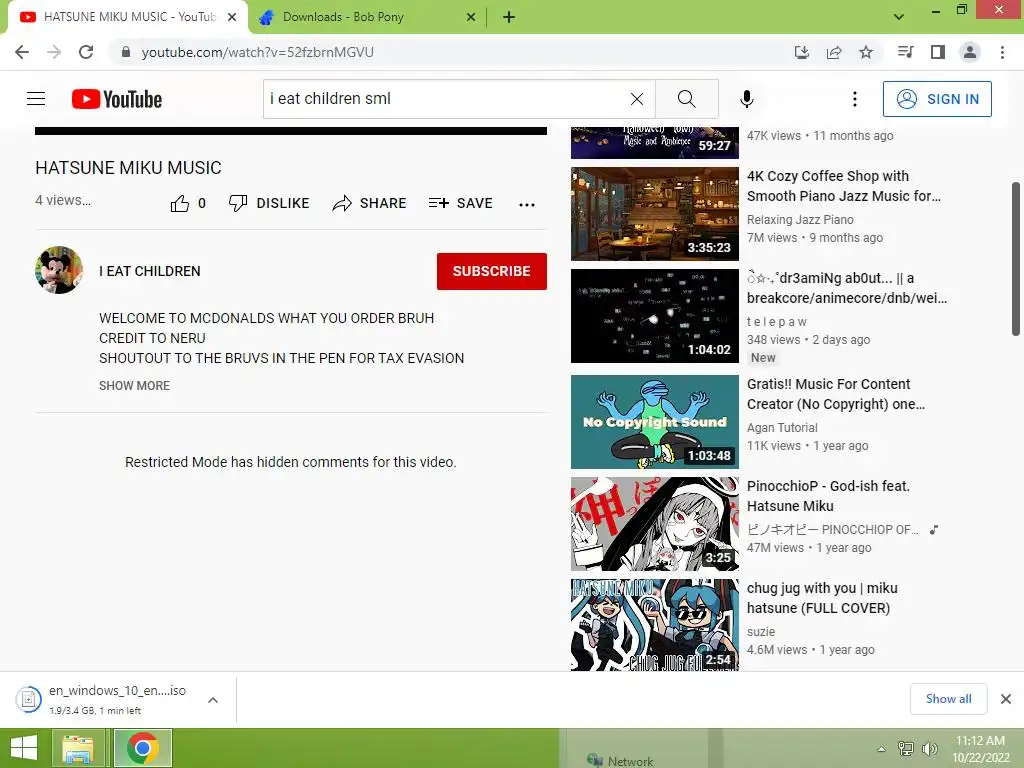Expand description with SHOW MORE

(135, 386)
